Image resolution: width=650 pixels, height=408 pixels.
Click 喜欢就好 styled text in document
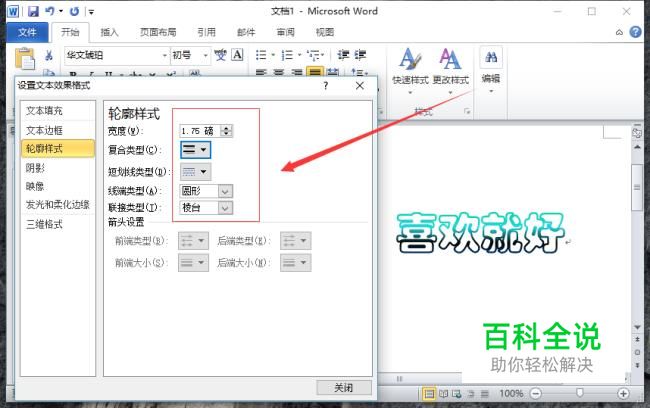[x=480, y=233]
